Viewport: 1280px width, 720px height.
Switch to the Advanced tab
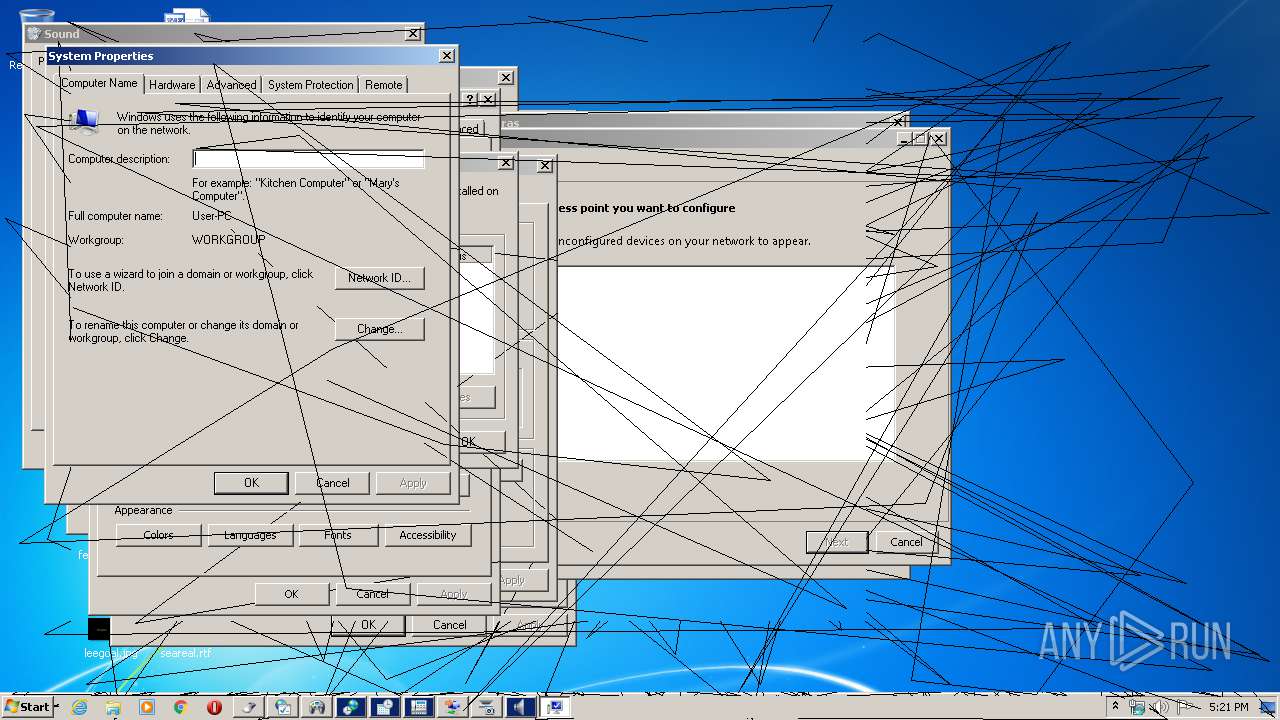pyautogui.click(x=232, y=85)
